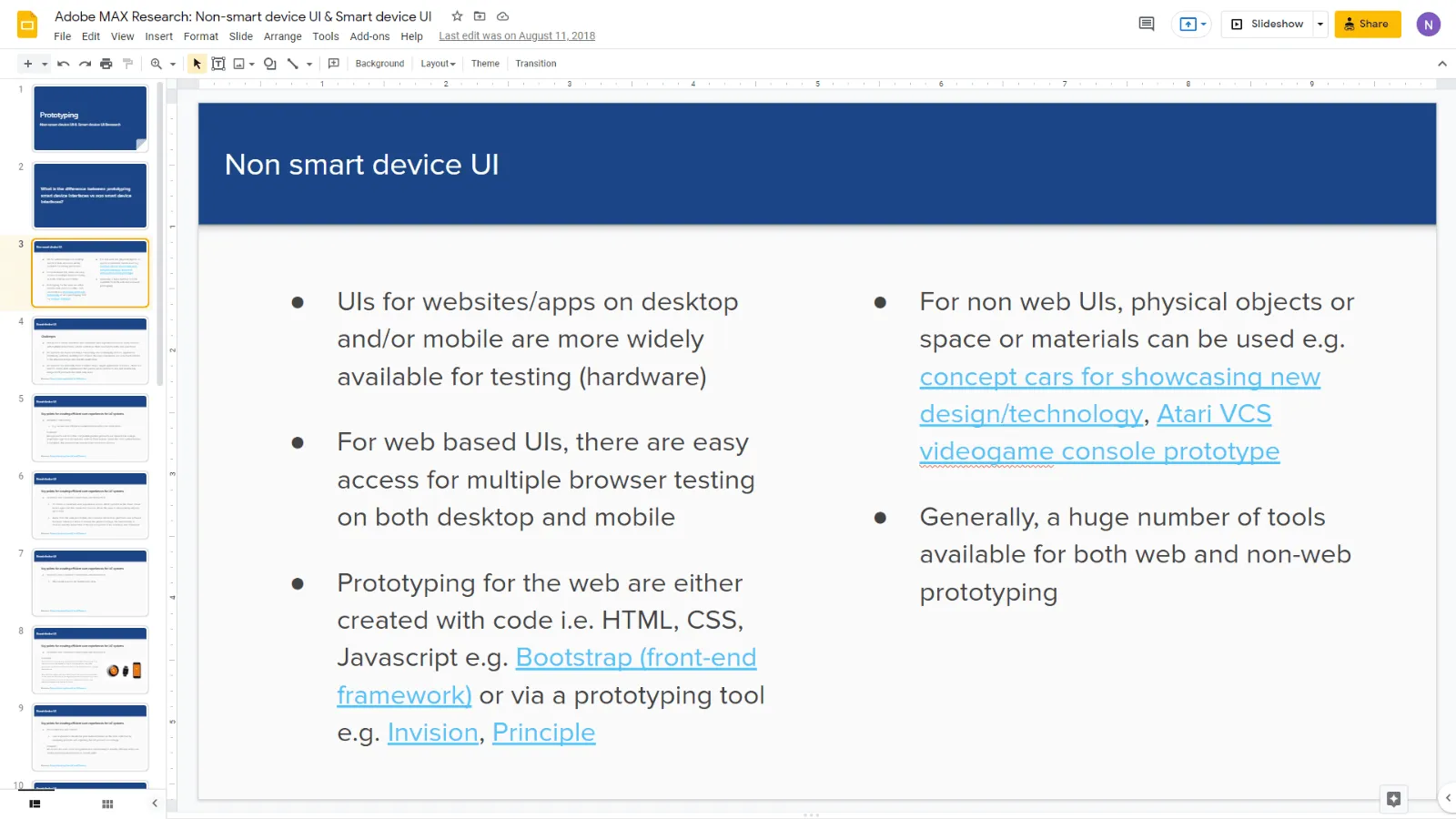The image size is (1456, 819).
Task: Check the cloud save status icon
Action: (x=502, y=16)
